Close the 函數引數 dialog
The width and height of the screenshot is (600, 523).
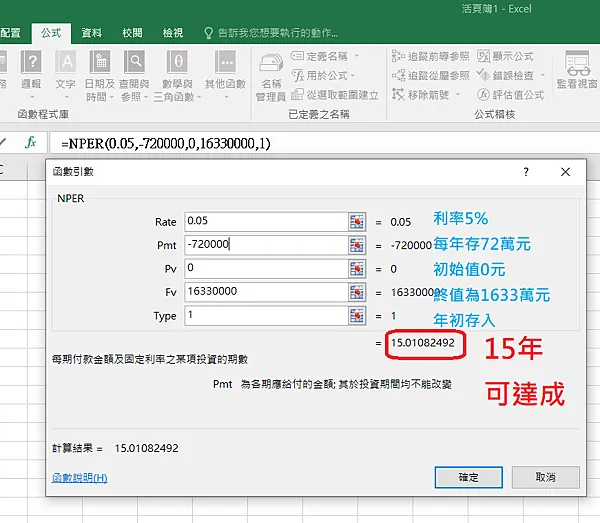566,172
